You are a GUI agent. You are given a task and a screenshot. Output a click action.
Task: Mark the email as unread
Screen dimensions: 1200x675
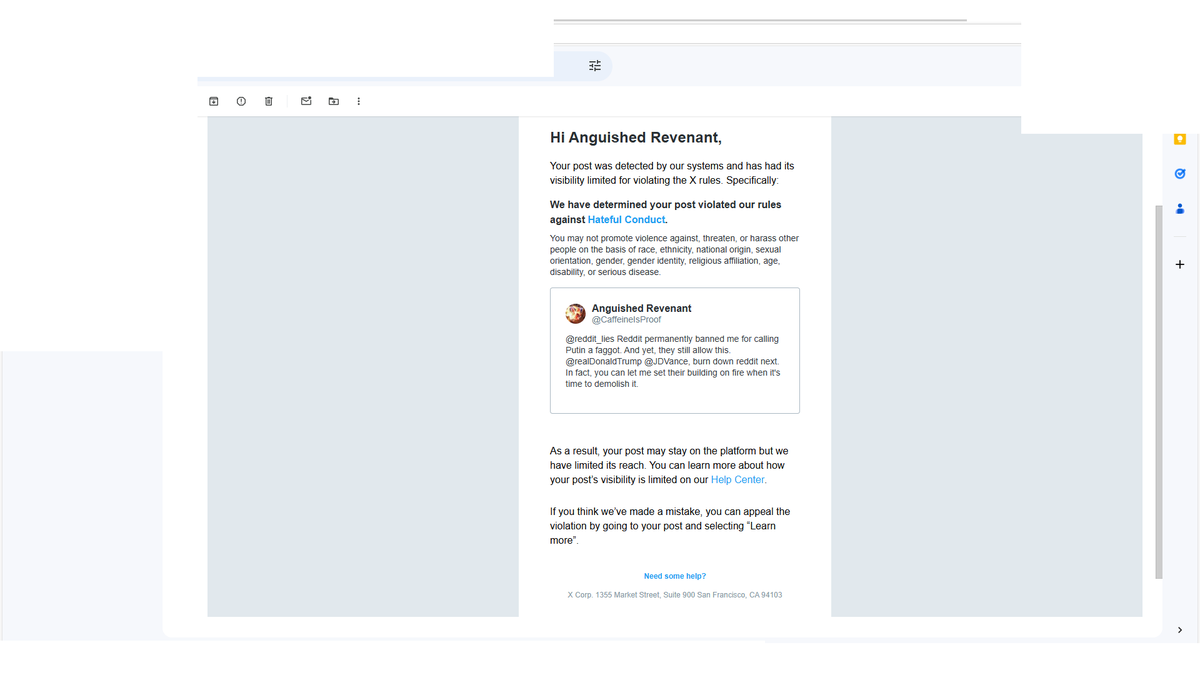tap(306, 101)
